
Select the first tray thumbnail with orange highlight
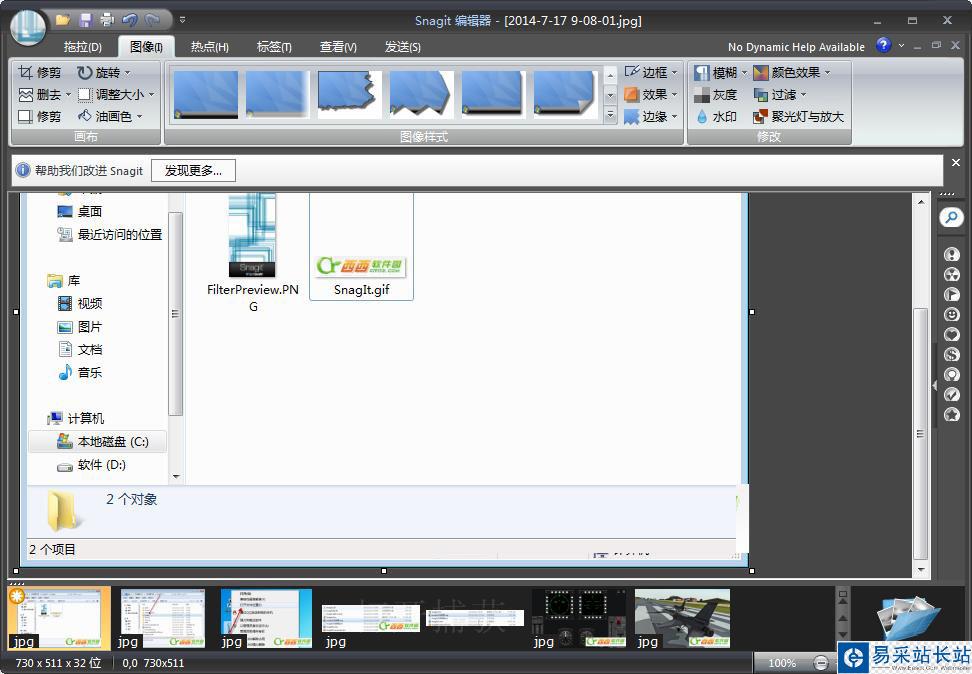pyautogui.click(x=59, y=618)
